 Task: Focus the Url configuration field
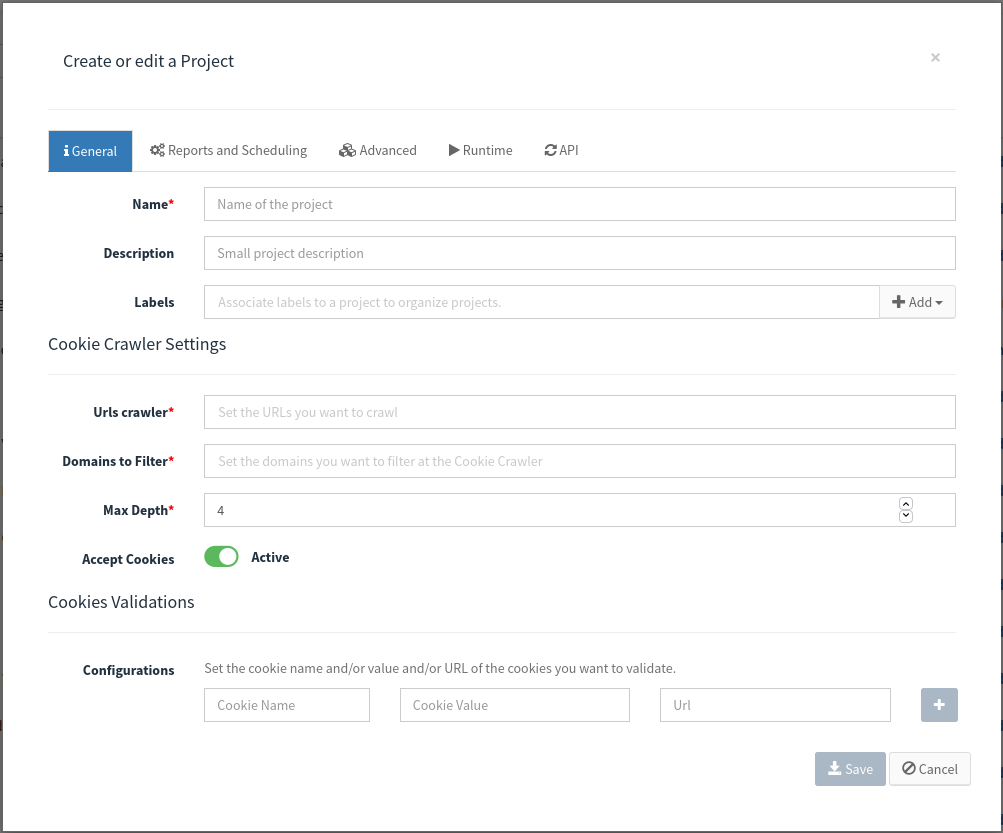click(775, 705)
